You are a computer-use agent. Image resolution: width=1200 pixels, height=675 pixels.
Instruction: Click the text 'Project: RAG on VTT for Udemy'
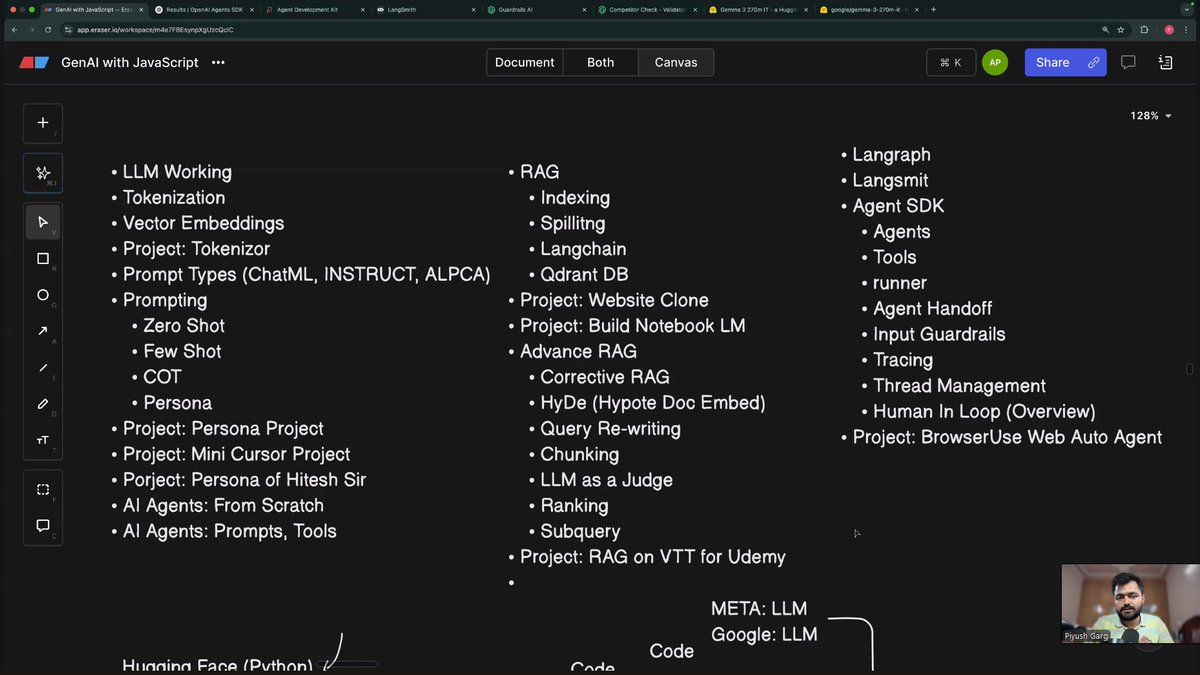[x=653, y=557]
